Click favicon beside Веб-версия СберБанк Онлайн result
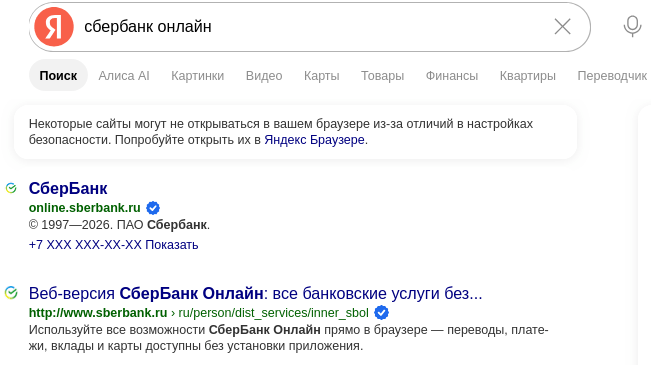Screen dimensions: 651x365 coord(11,293)
